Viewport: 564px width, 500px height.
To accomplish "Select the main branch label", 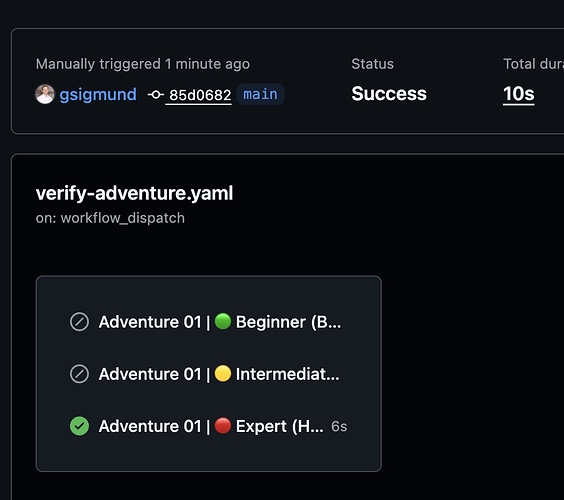I will click(x=260, y=94).
